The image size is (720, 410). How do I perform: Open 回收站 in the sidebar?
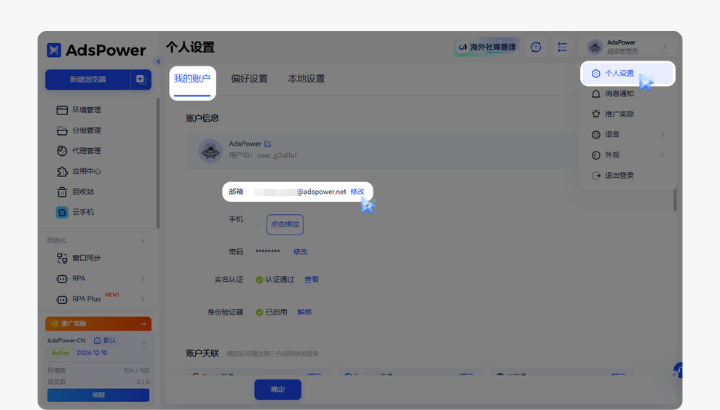pyautogui.click(x=83, y=191)
